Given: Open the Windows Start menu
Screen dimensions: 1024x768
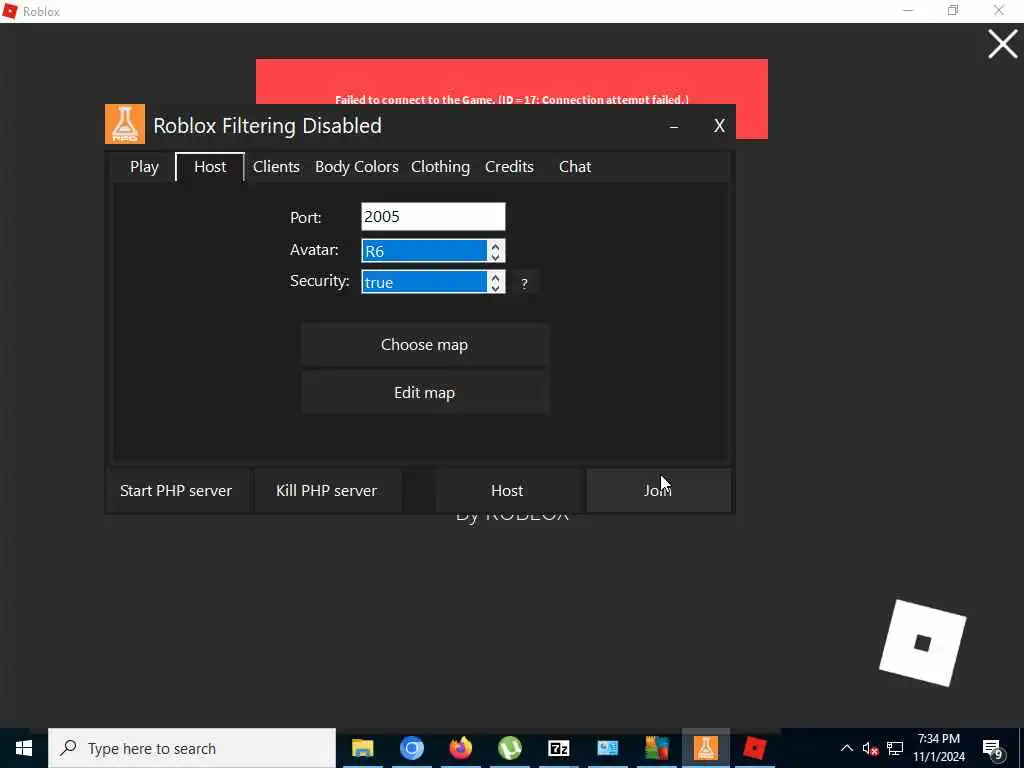Looking at the screenshot, I should pos(24,748).
